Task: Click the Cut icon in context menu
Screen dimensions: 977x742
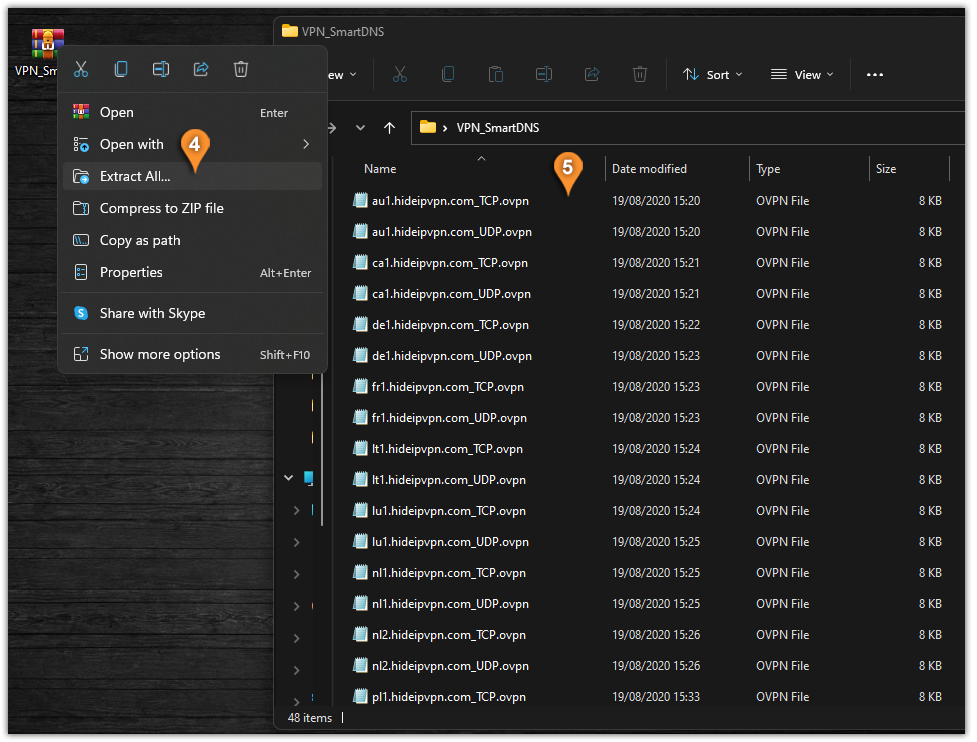Action: tap(81, 69)
